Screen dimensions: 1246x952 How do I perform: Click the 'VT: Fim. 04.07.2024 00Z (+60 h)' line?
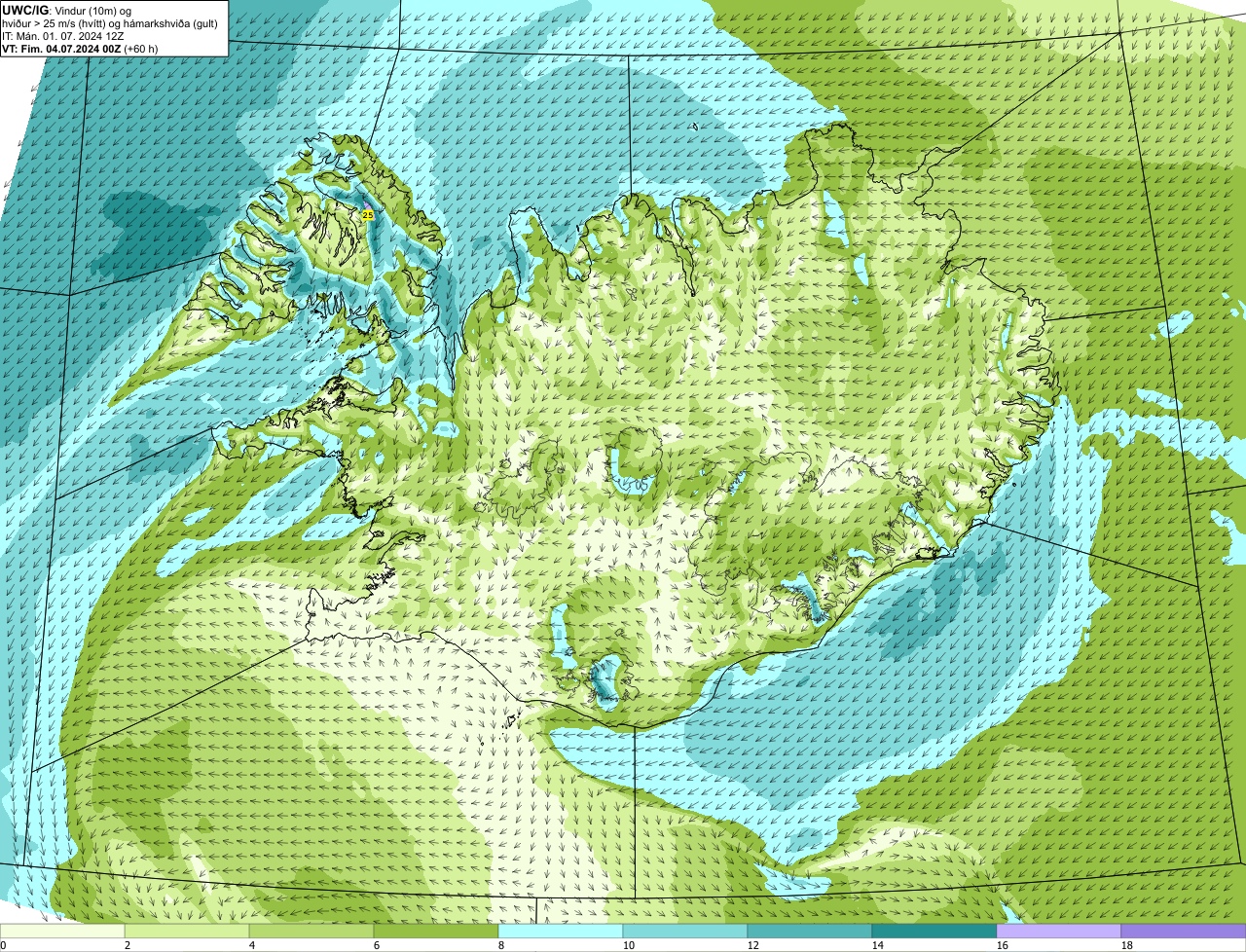coord(80,49)
